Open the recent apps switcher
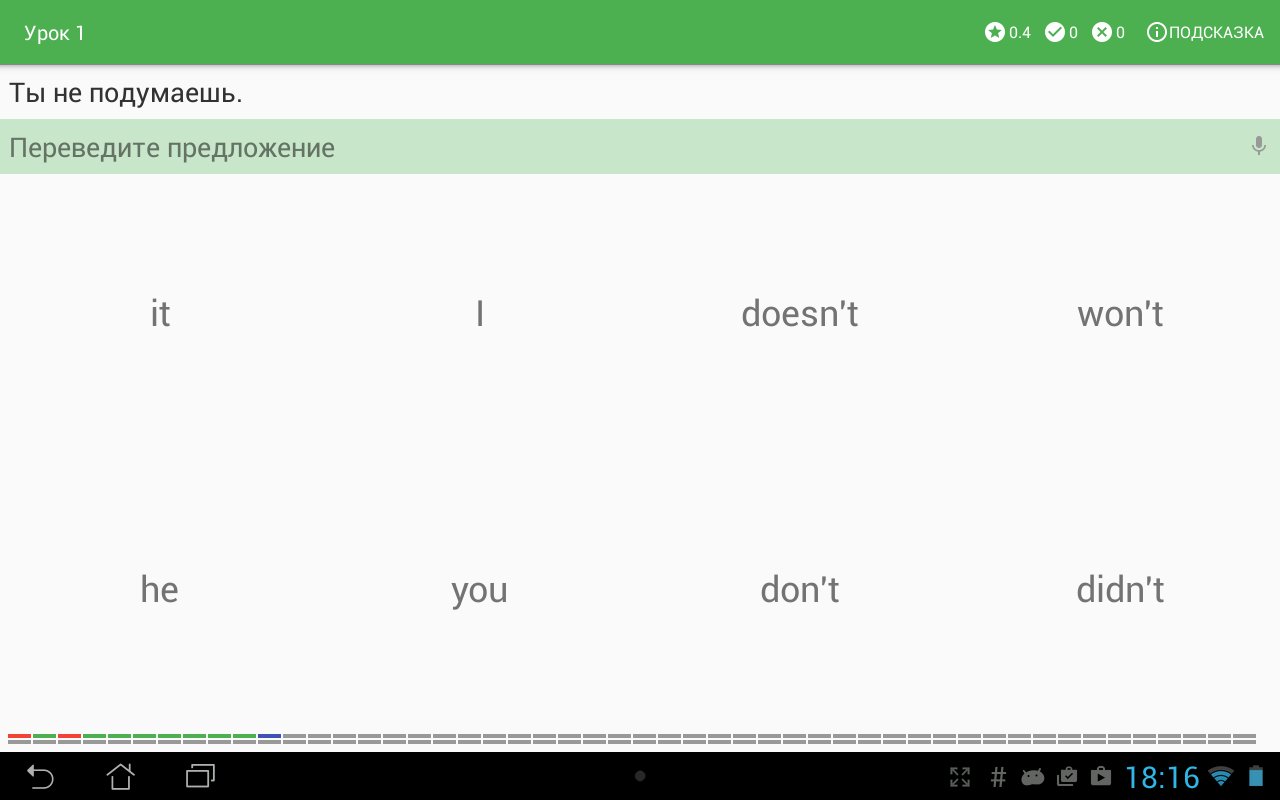The width and height of the screenshot is (1280, 800). tap(200, 776)
